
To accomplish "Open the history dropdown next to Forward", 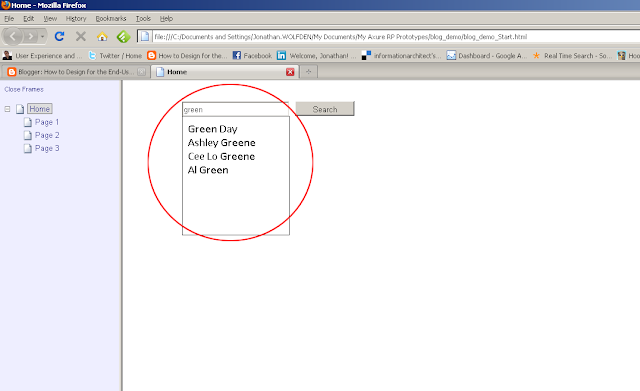I will pos(42,37).
